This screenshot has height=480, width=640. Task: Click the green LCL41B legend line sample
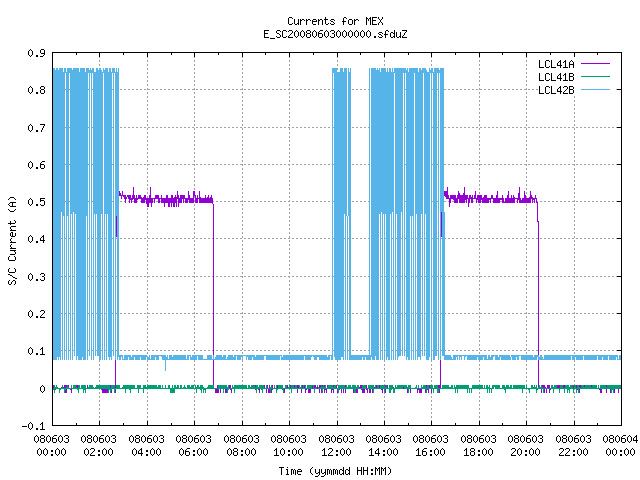(595, 76)
